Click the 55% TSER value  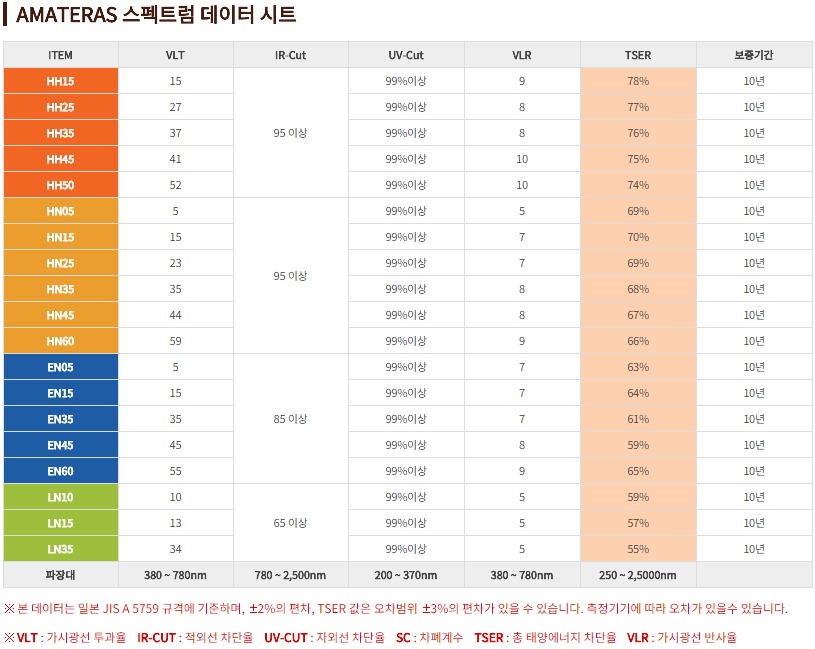point(638,549)
